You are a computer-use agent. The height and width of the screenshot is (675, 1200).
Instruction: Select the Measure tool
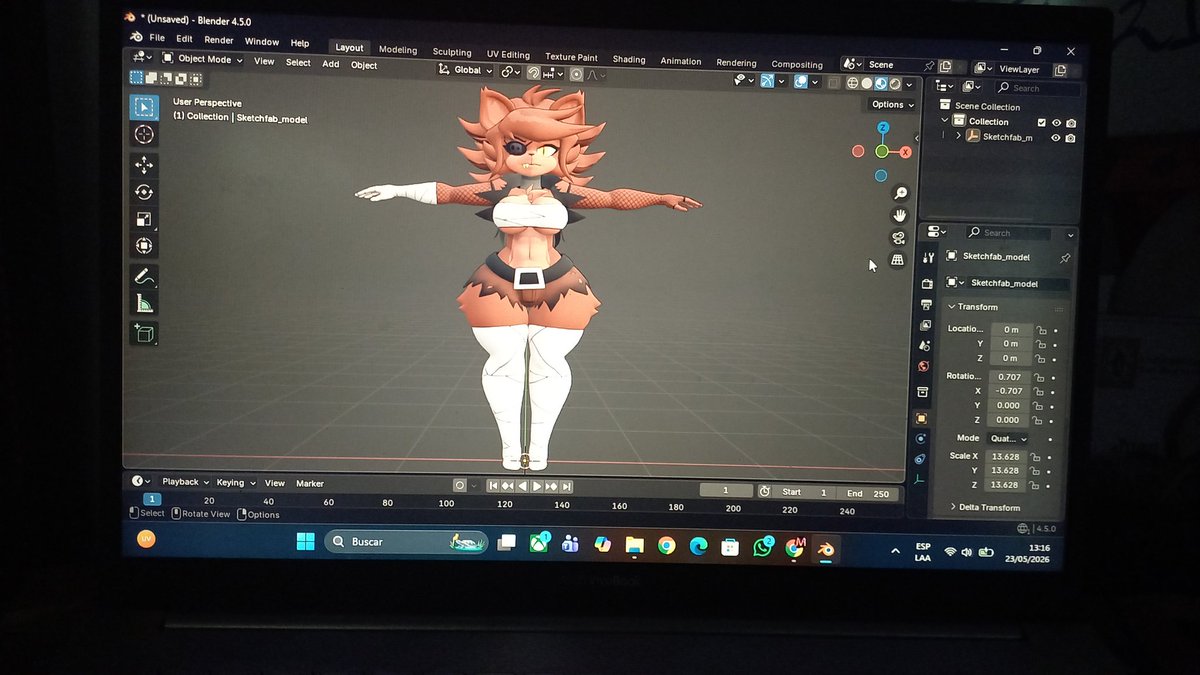144,304
